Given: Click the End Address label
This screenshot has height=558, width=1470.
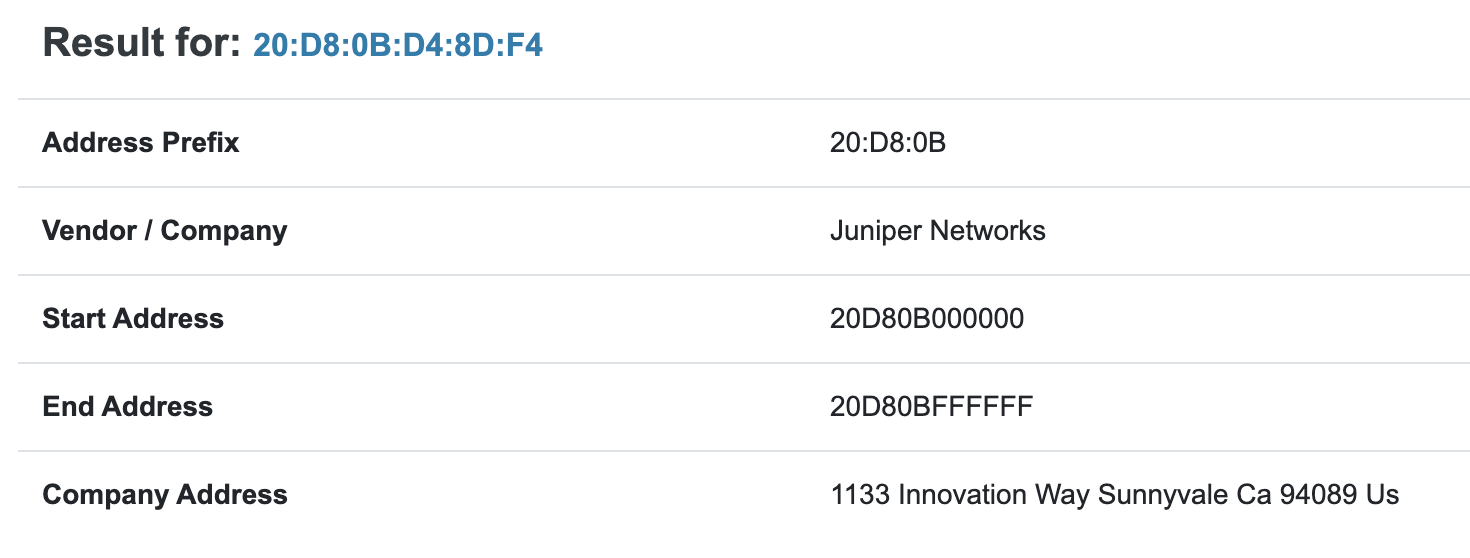Looking at the screenshot, I should point(127,407).
